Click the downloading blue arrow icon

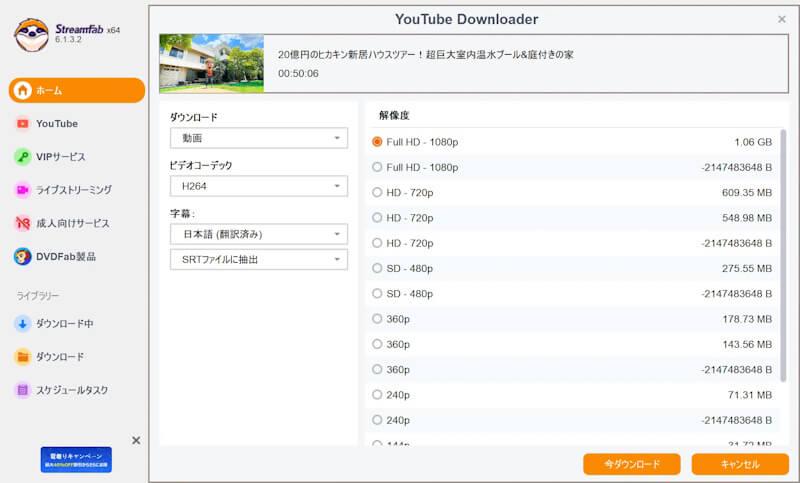(22, 323)
